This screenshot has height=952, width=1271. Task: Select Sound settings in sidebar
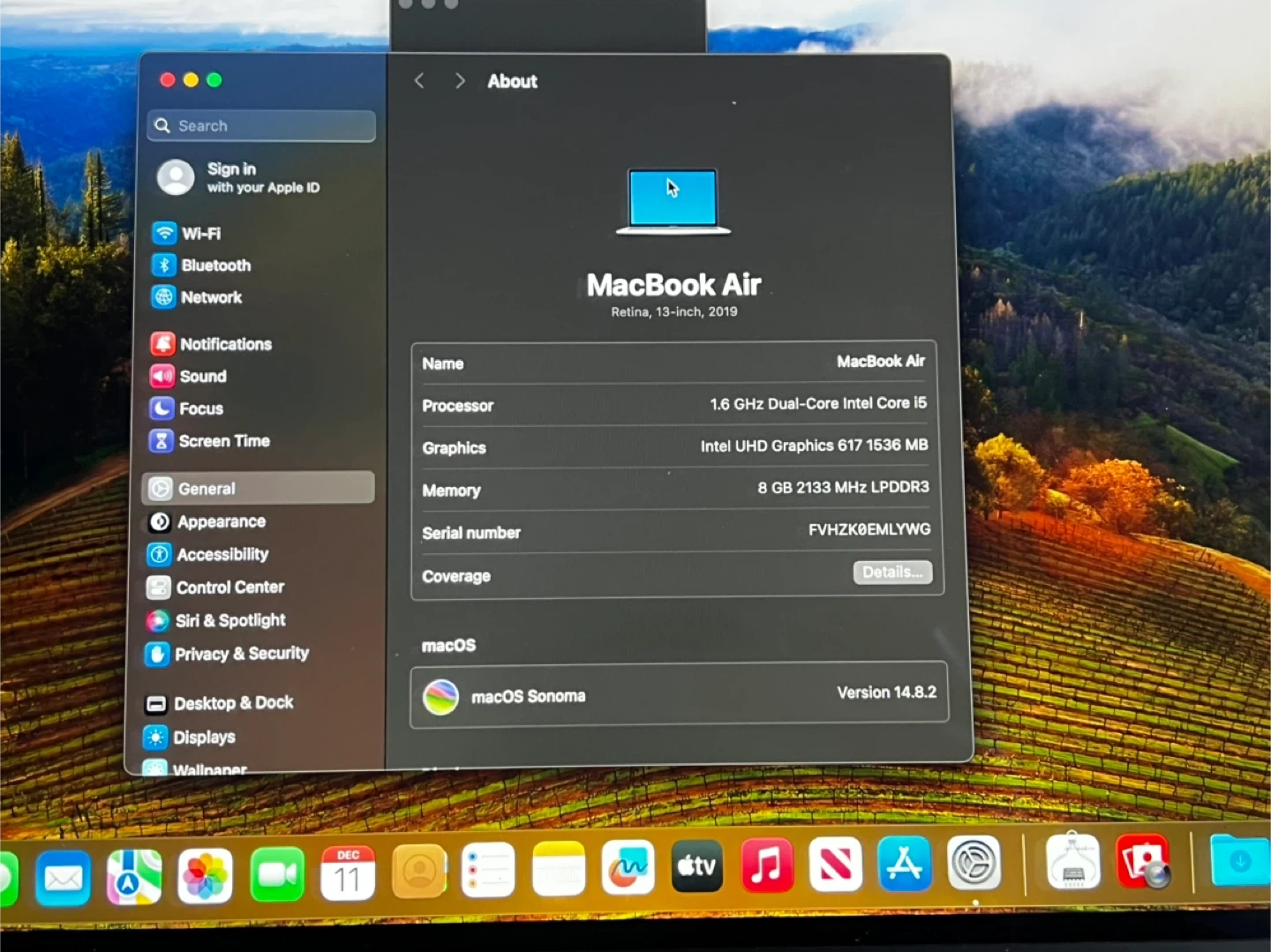[202, 377]
